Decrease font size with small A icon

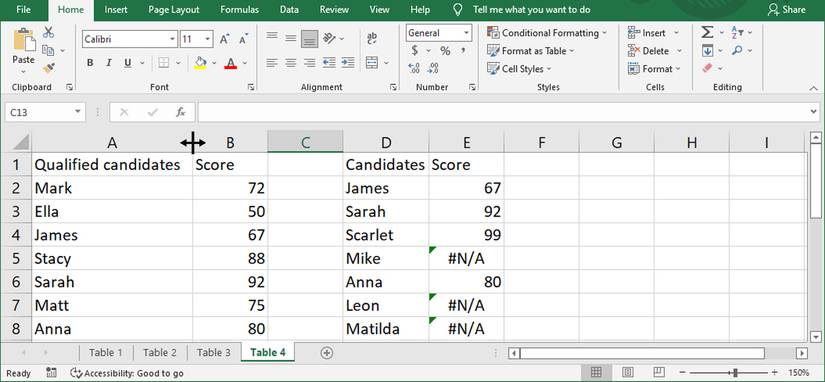click(243, 39)
